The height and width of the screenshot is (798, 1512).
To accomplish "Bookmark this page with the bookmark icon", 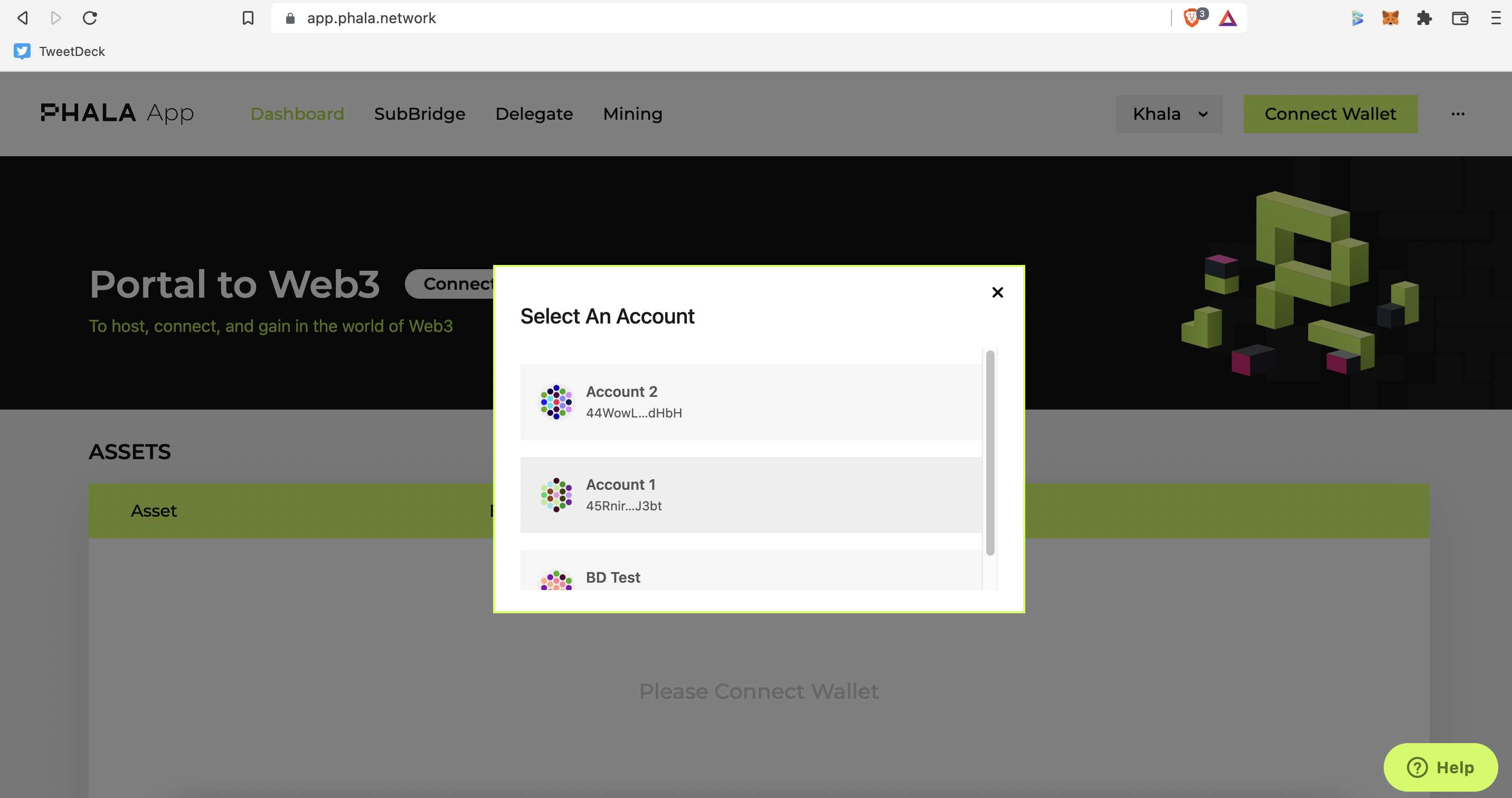I will coord(248,18).
